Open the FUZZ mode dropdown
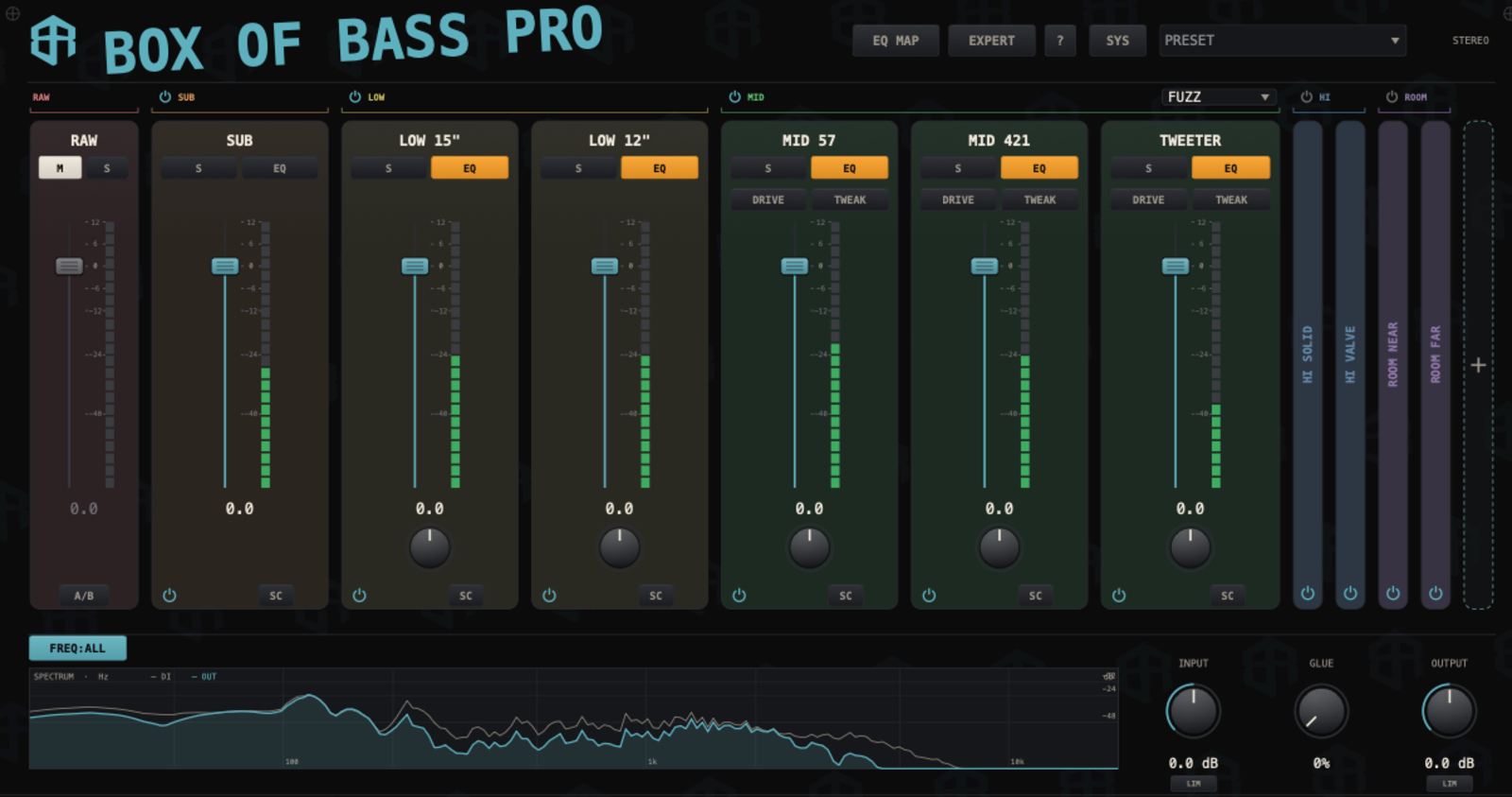The height and width of the screenshot is (797, 1512). (1218, 96)
